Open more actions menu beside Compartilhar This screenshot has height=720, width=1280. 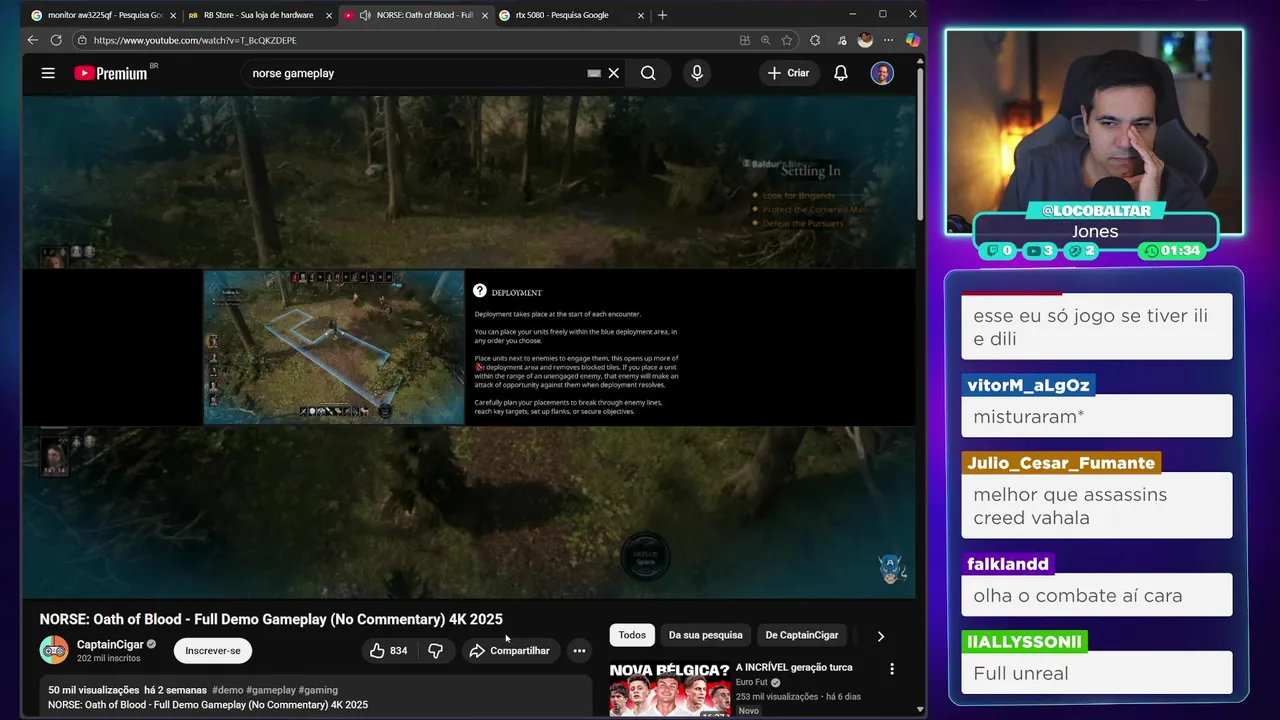[x=579, y=651]
